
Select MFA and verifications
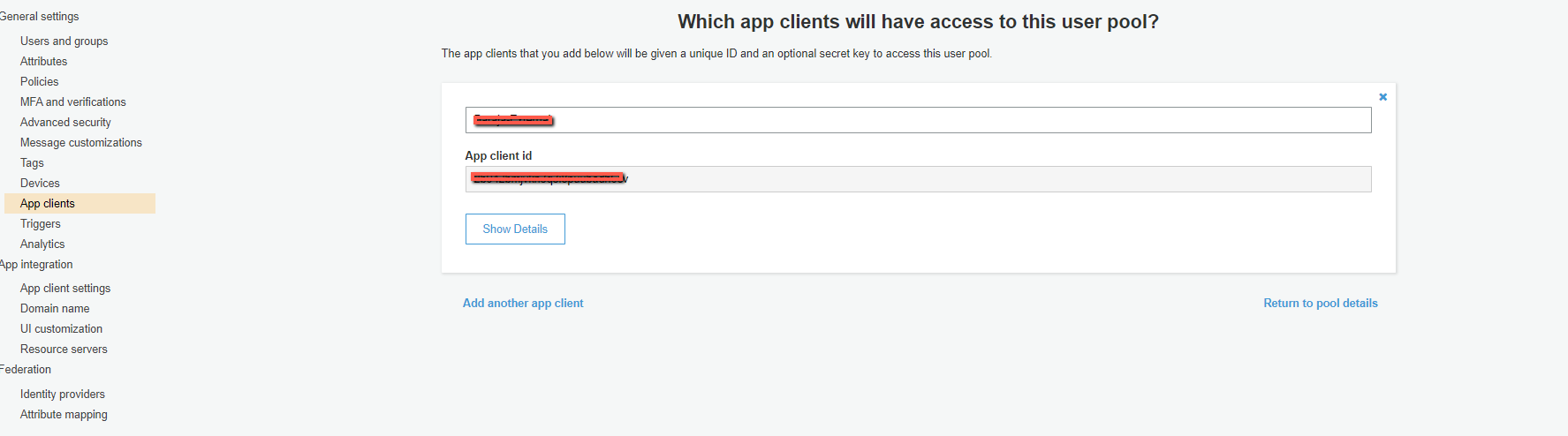[72, 101]
